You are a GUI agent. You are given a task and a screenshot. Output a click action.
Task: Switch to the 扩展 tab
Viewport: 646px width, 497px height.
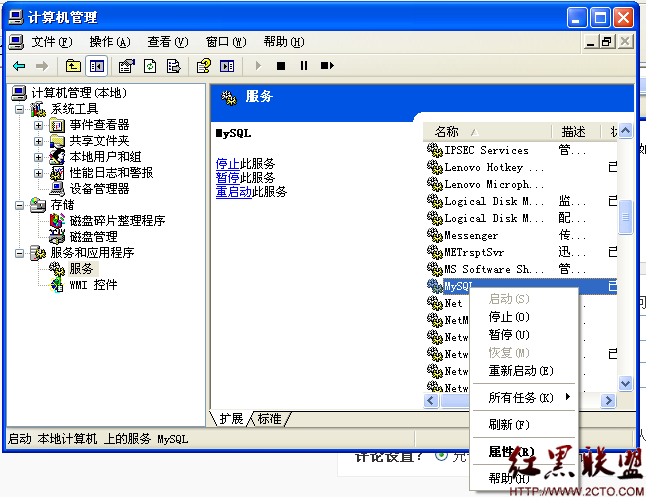[231, 419]
